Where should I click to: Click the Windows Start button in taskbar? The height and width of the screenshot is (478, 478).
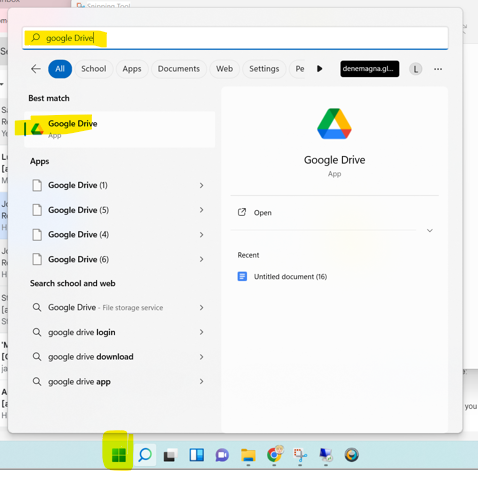(119, 455)
